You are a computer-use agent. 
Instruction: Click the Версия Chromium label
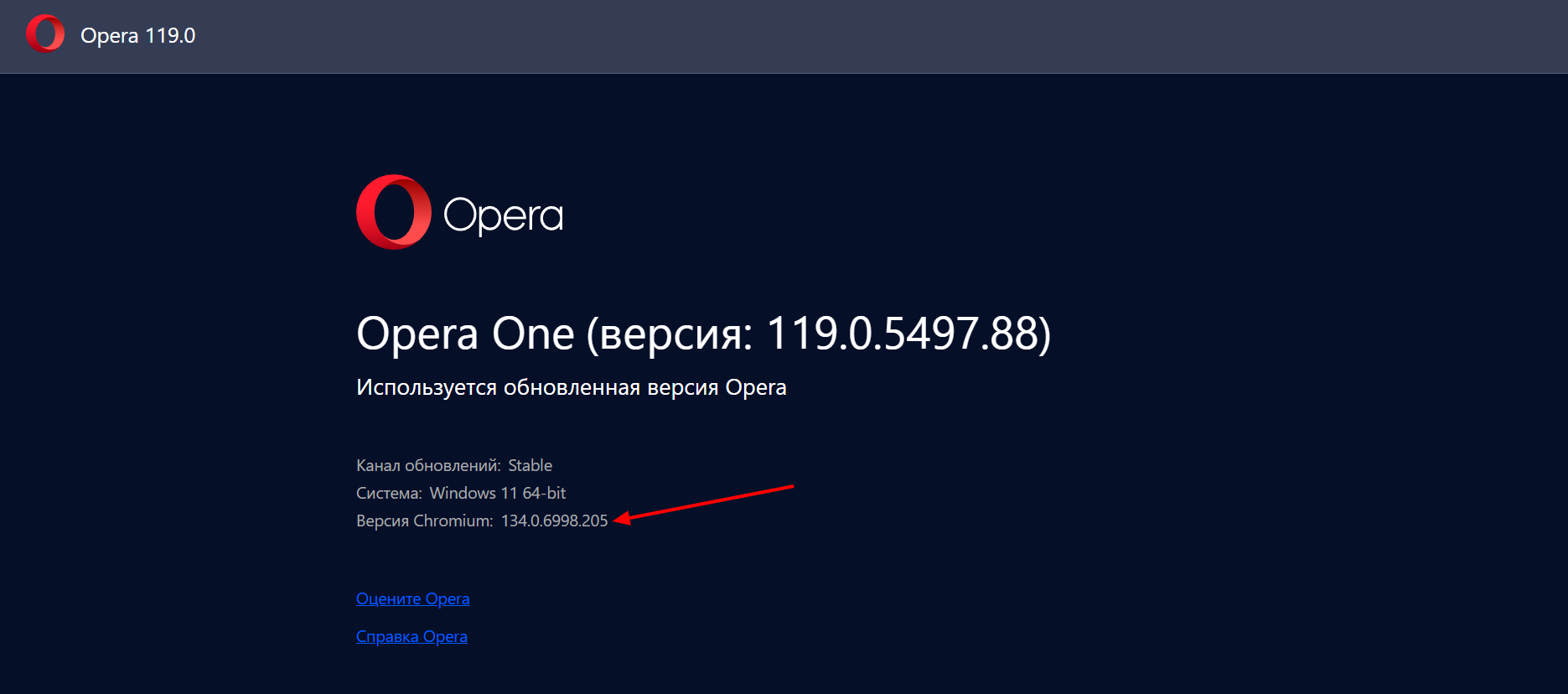point(424,520)
